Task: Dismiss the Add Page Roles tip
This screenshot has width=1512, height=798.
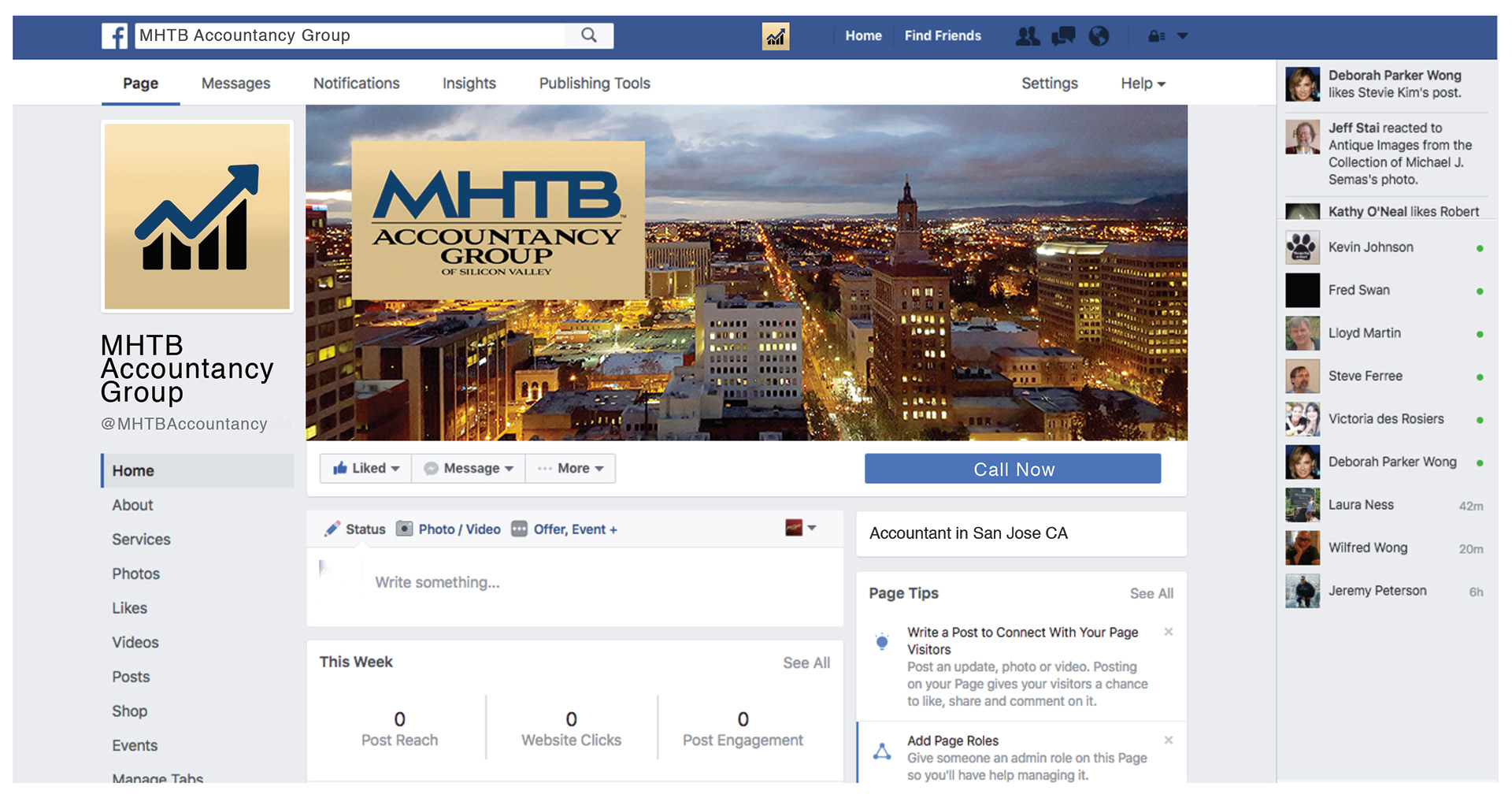Action: [x=1169, y=740]
